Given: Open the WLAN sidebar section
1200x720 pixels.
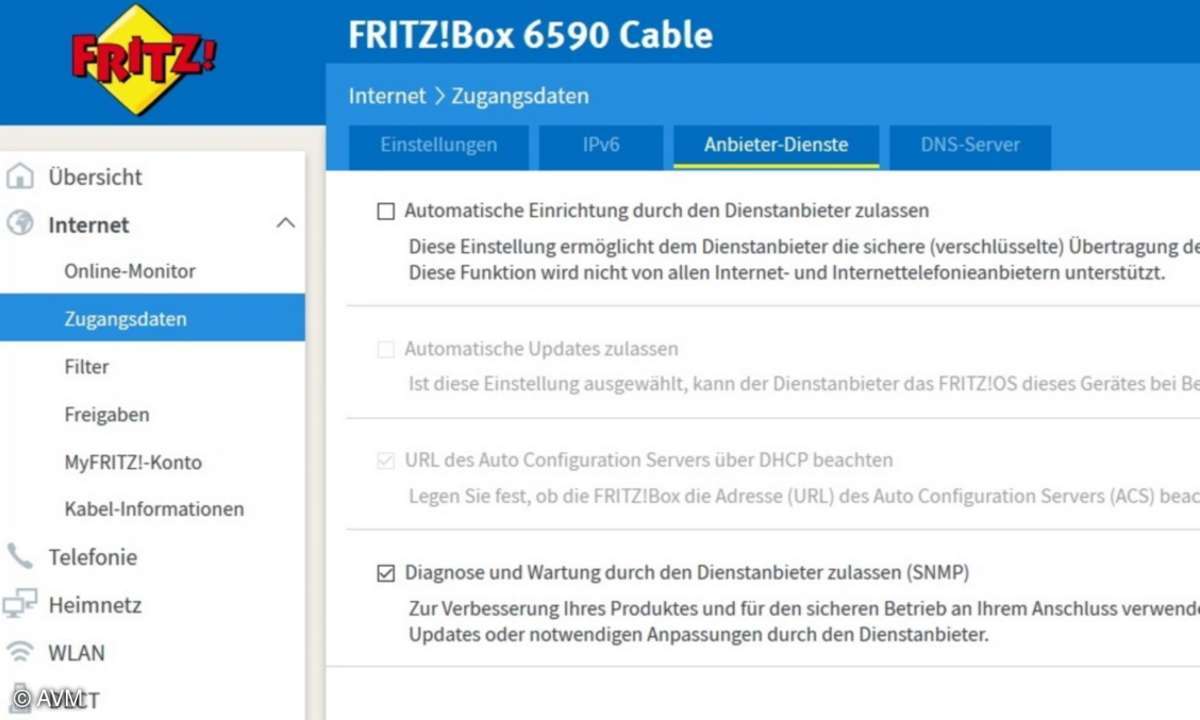Looking at the screenshot, I should (x=77, y=653).
